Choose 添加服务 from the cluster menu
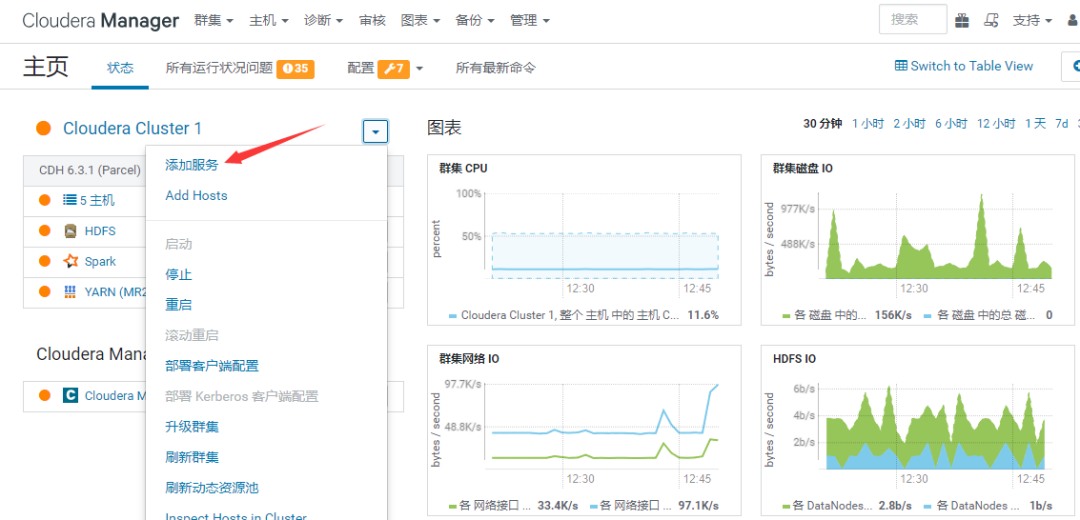This screenshot has height=520, width=1080. [x=192, y=165]
